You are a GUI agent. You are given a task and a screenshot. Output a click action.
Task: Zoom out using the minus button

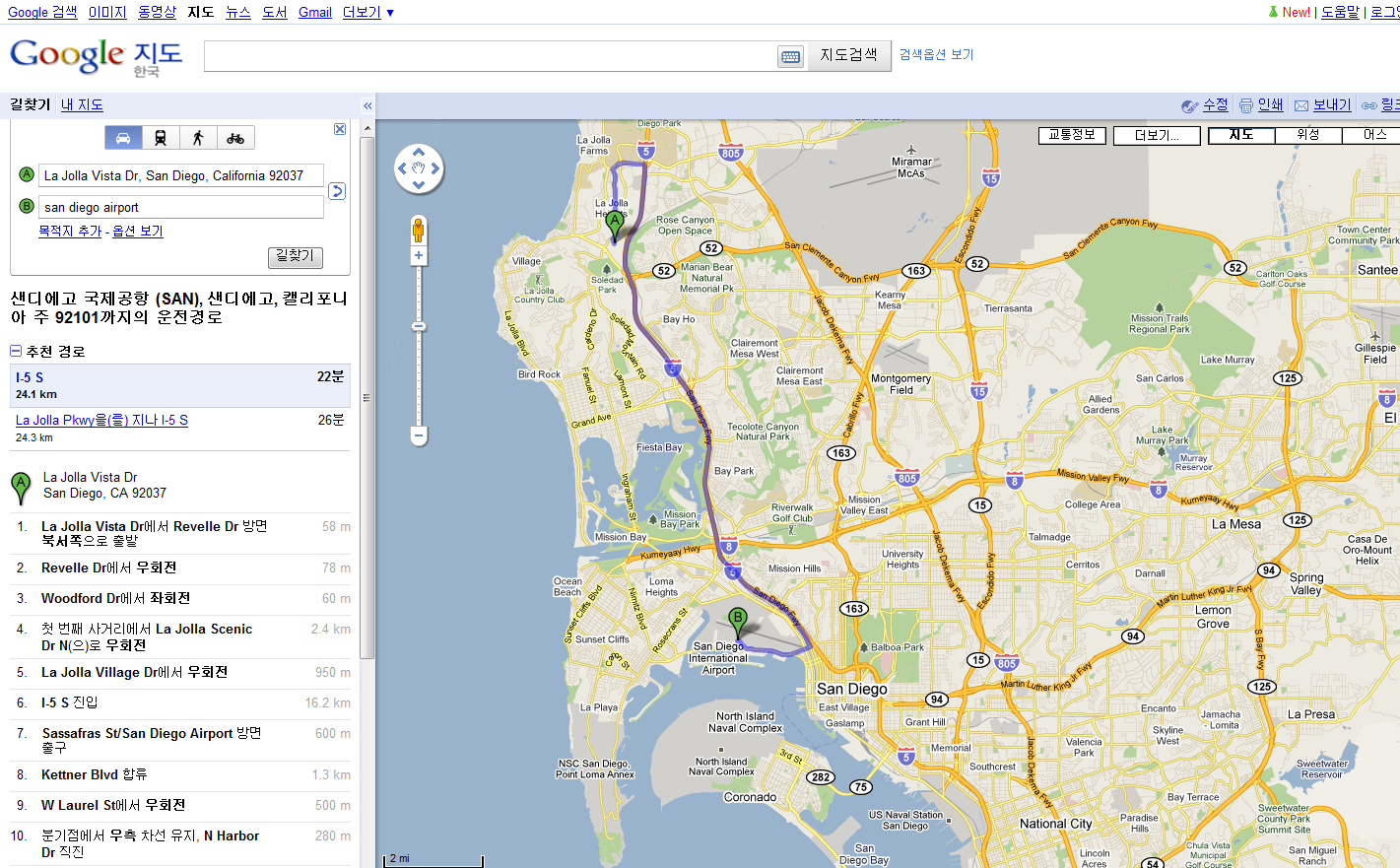(x=419, y=434)
